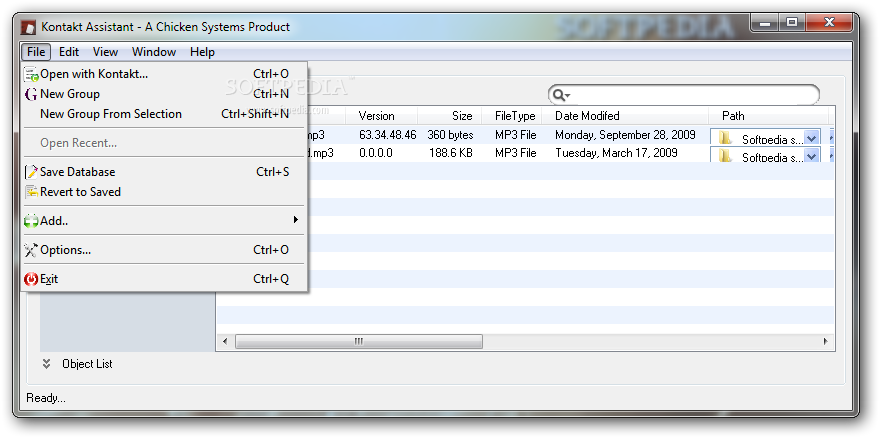Open path dropdown in 360 bytes row
The height and width of the screenshot is (438, 880).
[812, 138]
